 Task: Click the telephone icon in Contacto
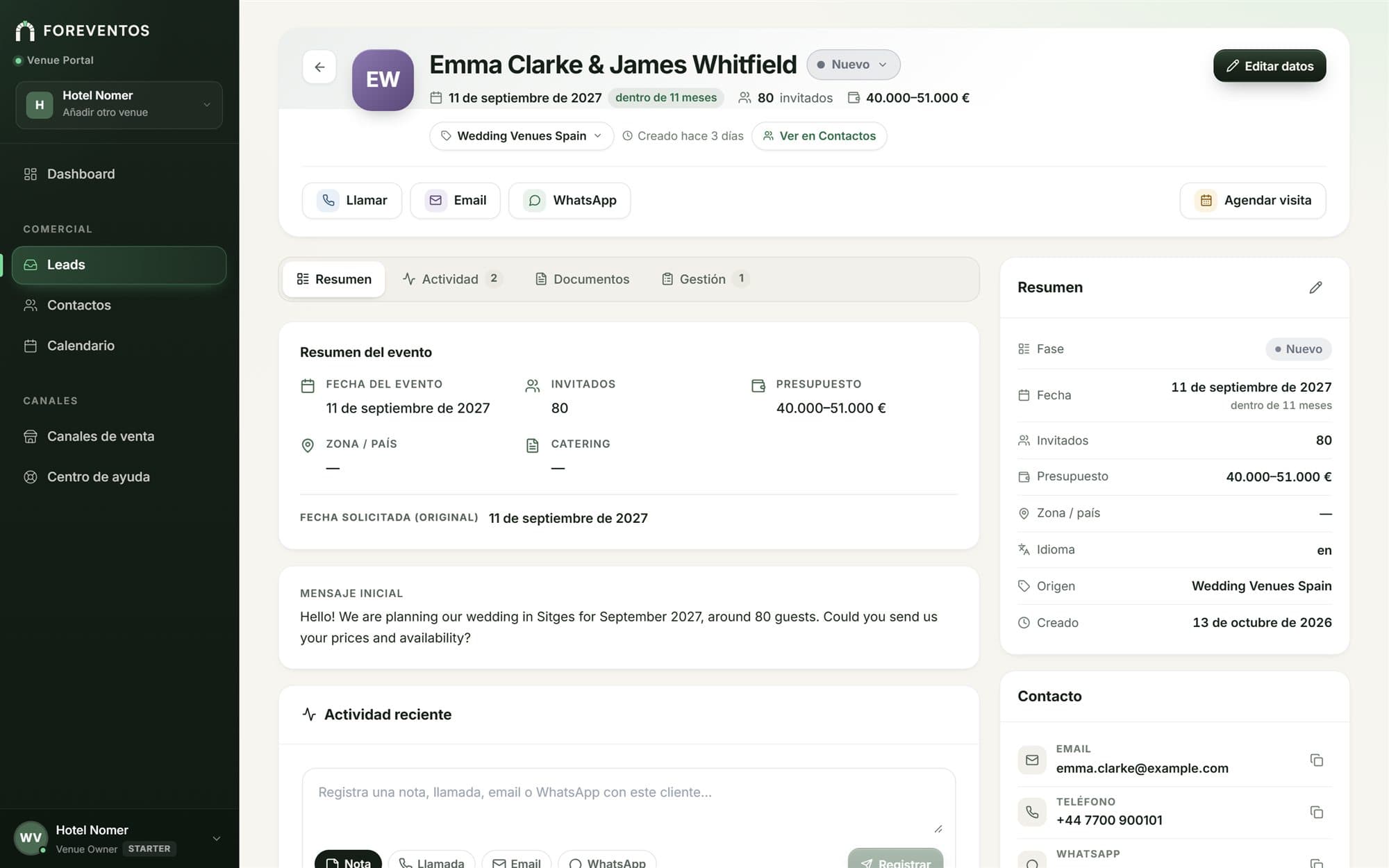tap(1032, 812)
